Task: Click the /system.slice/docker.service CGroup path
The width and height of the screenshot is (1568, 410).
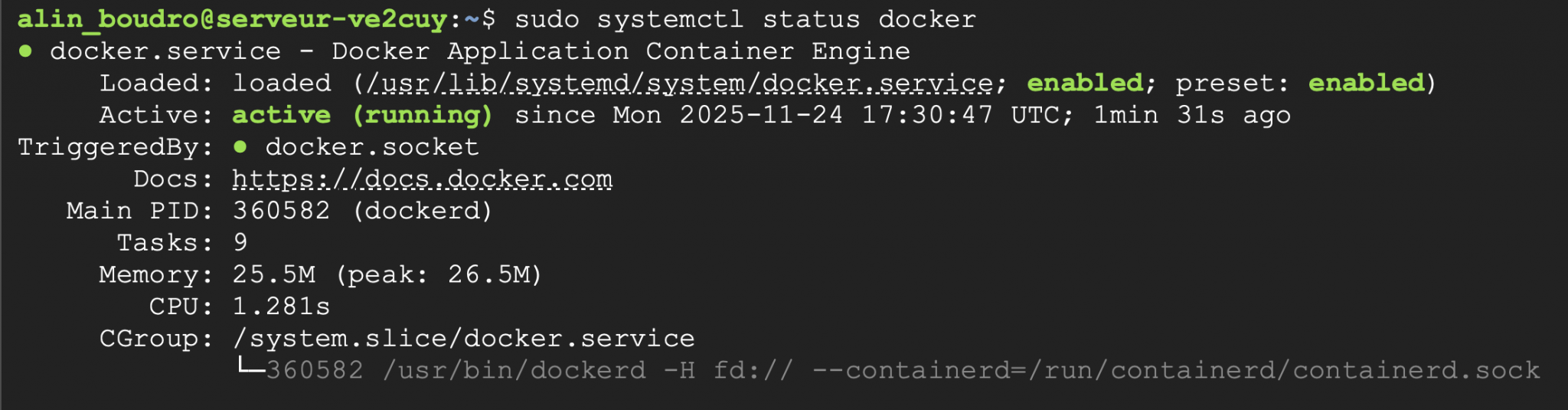Action: pos(463,339)
